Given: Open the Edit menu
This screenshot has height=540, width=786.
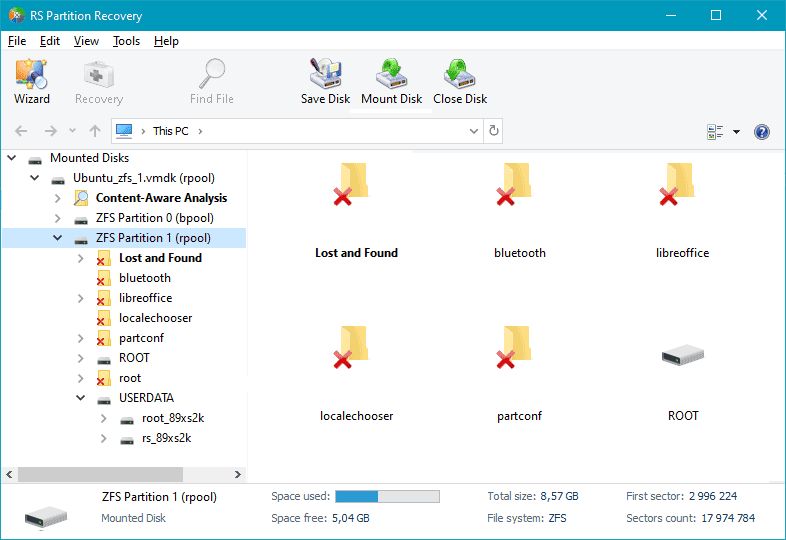Looking at the screenshot, I should [50, 41].
